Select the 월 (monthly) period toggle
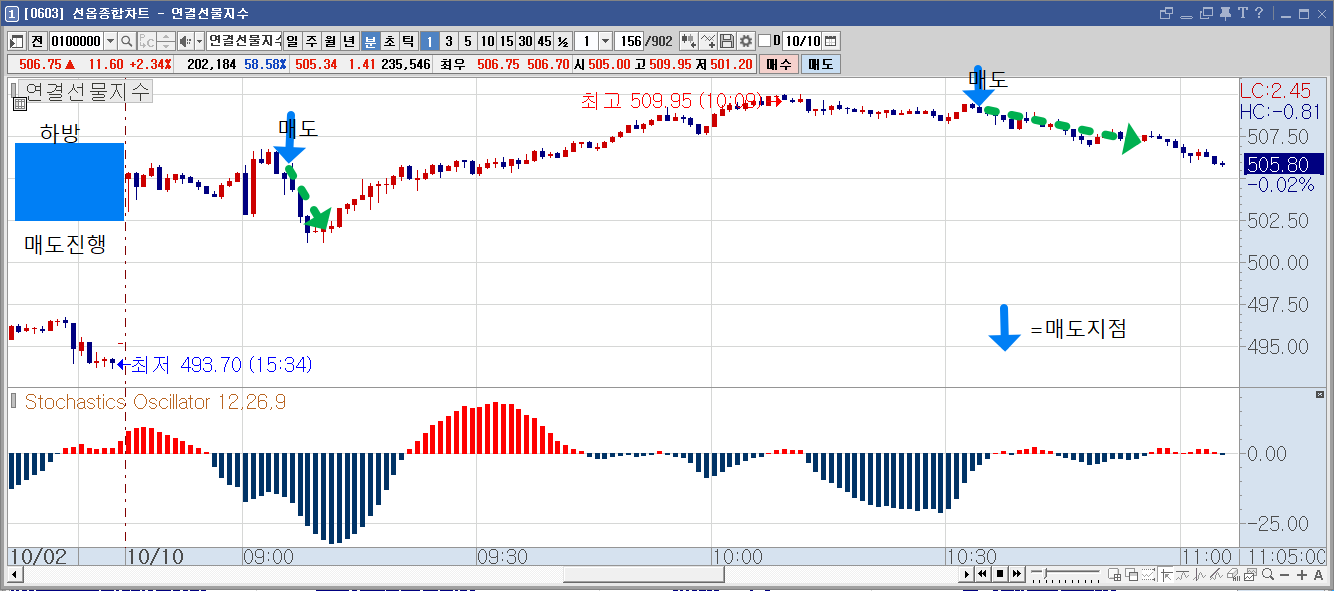Viewport: 1334px width, 591px height. (x=330, y=41)
